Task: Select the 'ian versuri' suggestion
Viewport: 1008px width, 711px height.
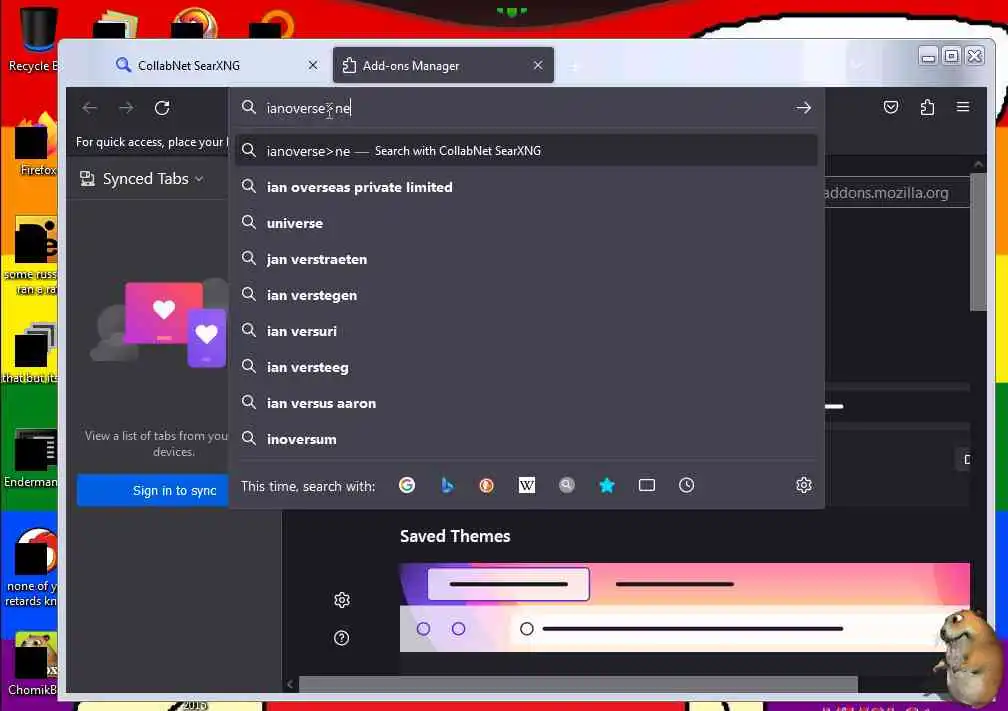Action: click(526, 331)
